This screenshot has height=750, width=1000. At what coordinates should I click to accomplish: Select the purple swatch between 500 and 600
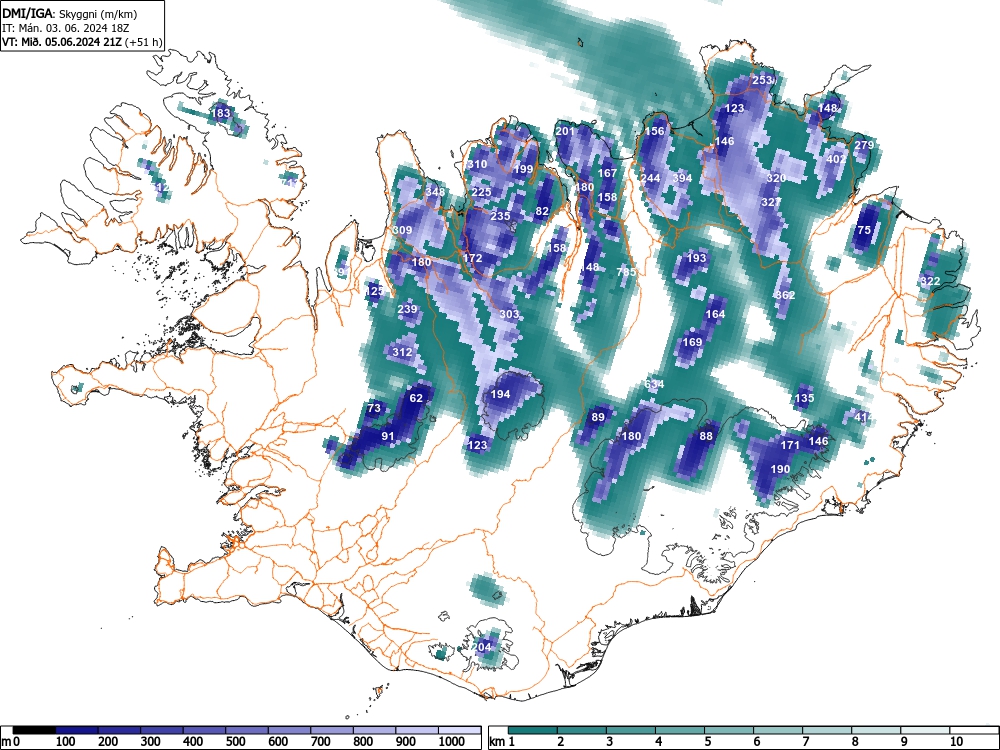[247, 730]
